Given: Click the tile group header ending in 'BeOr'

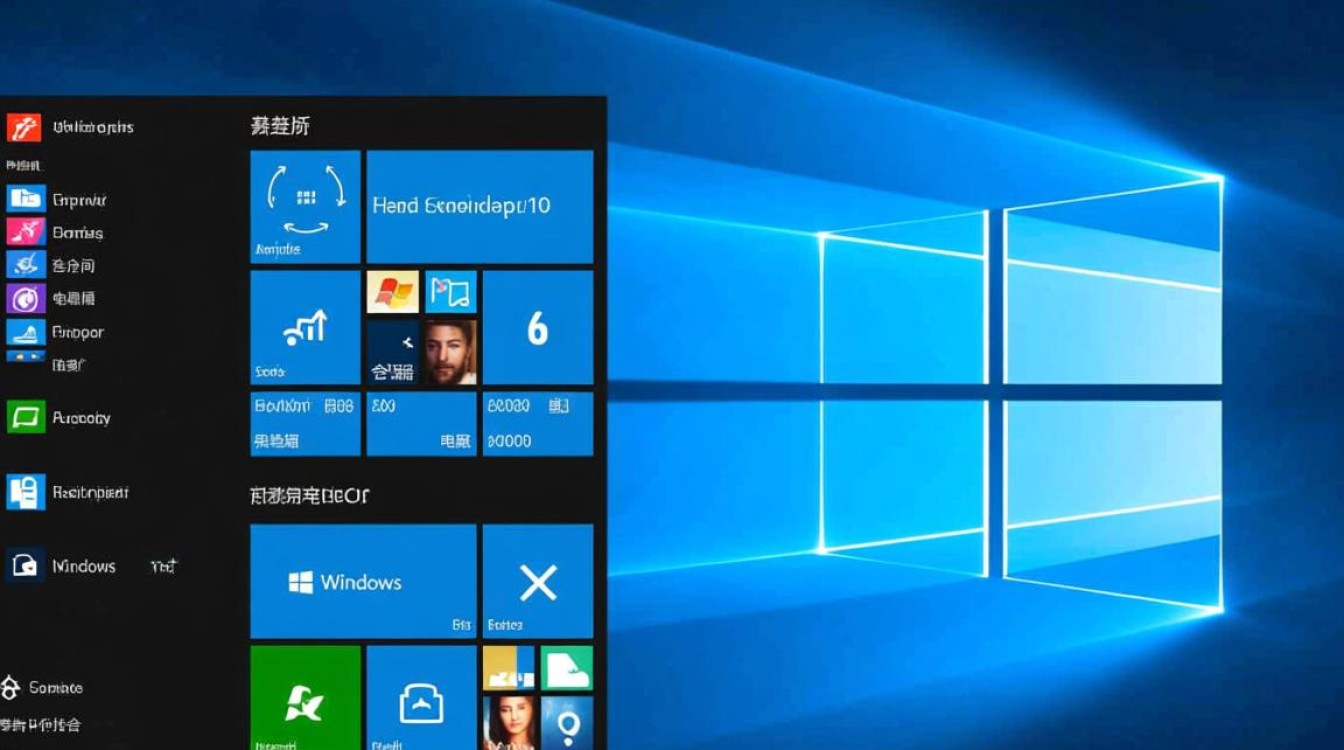Looking at the screenshot, I should pos(309,494).
